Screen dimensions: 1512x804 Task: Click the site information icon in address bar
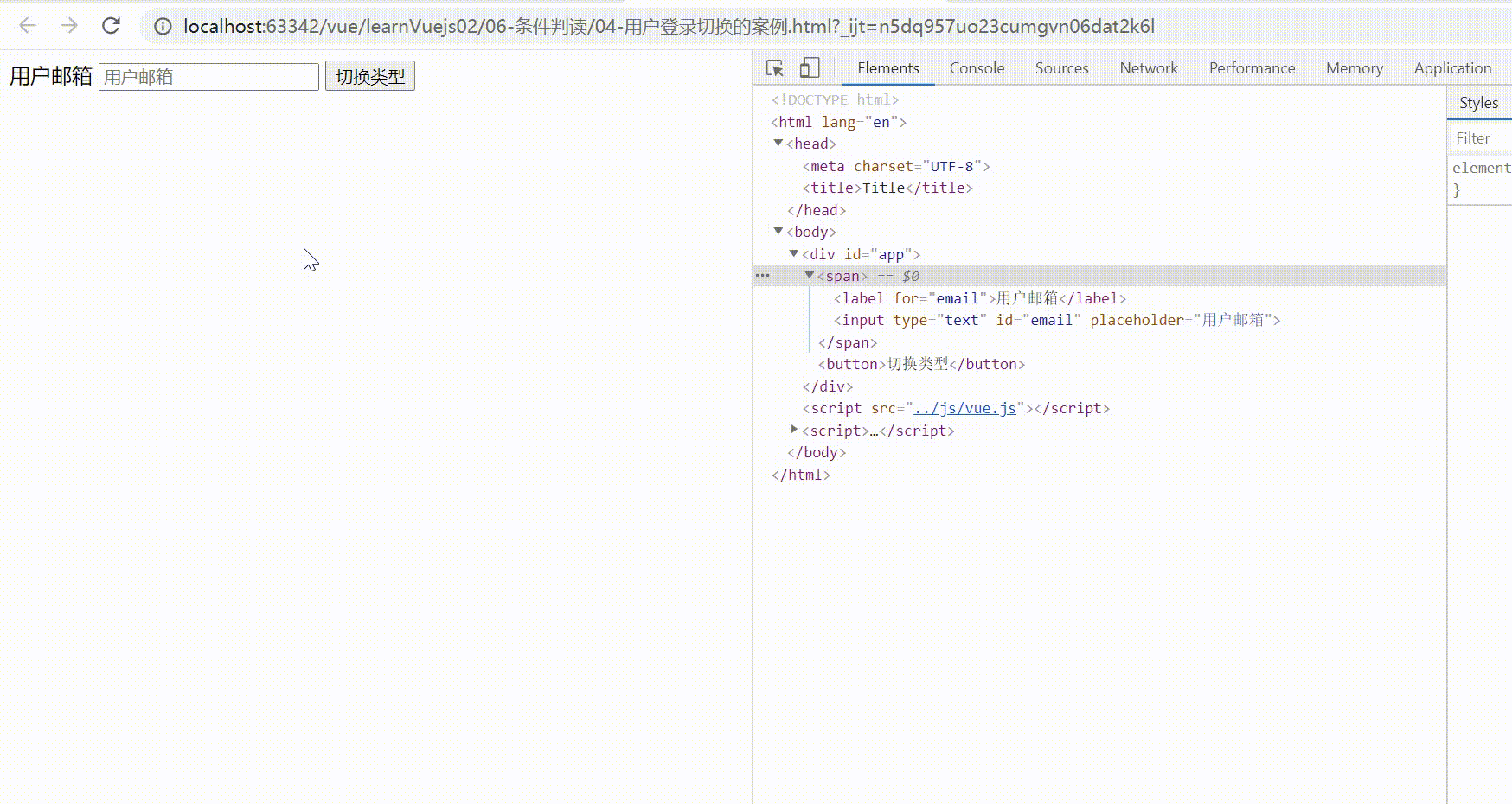(x=163, y=27)
